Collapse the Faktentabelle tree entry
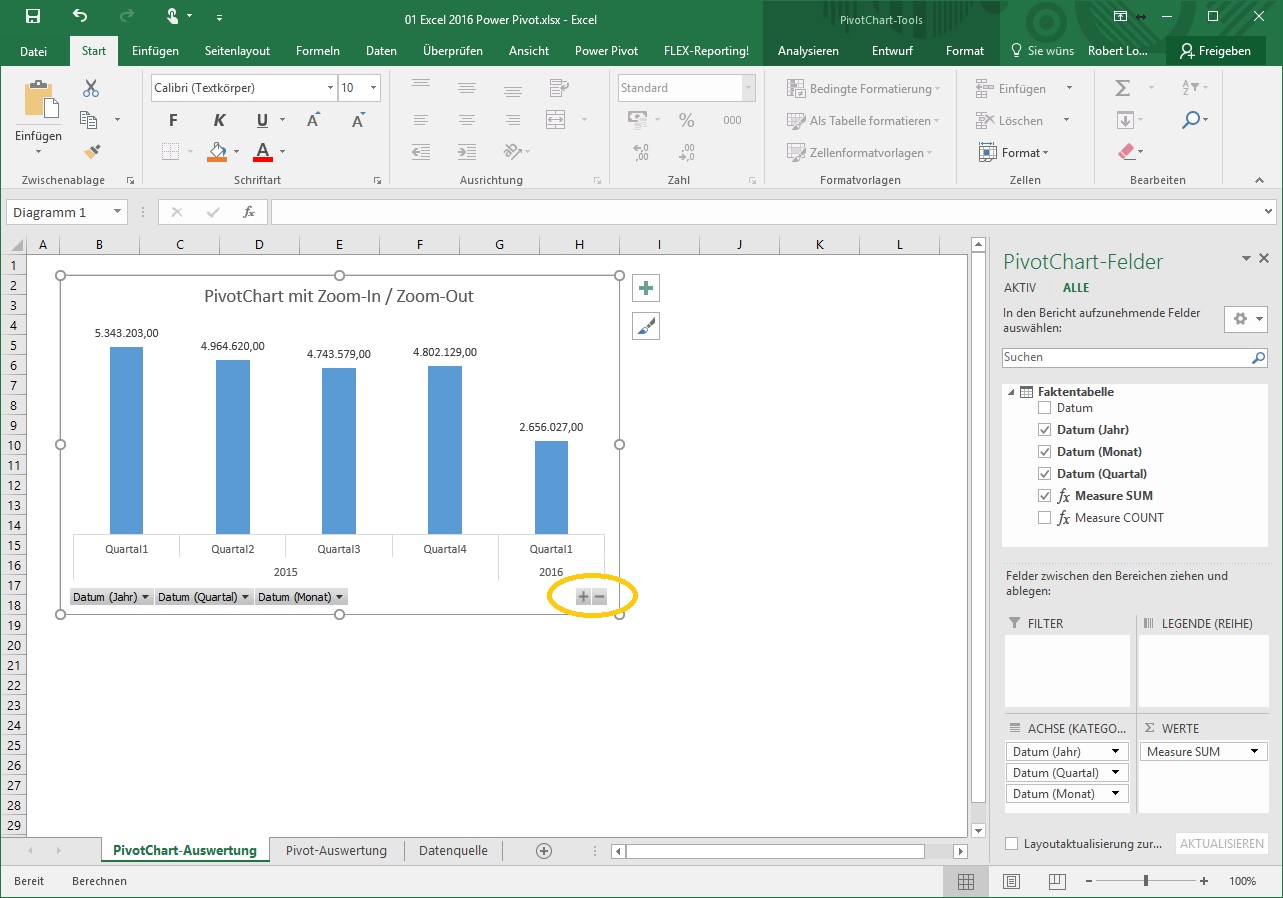 1013,391
